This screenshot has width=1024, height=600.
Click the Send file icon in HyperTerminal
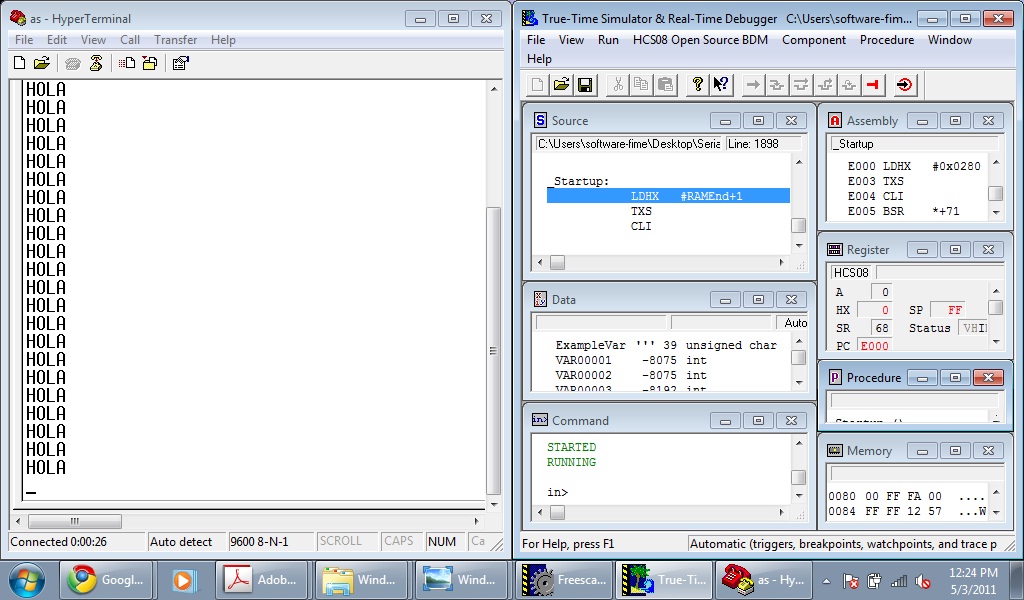(x=126, y=62)
